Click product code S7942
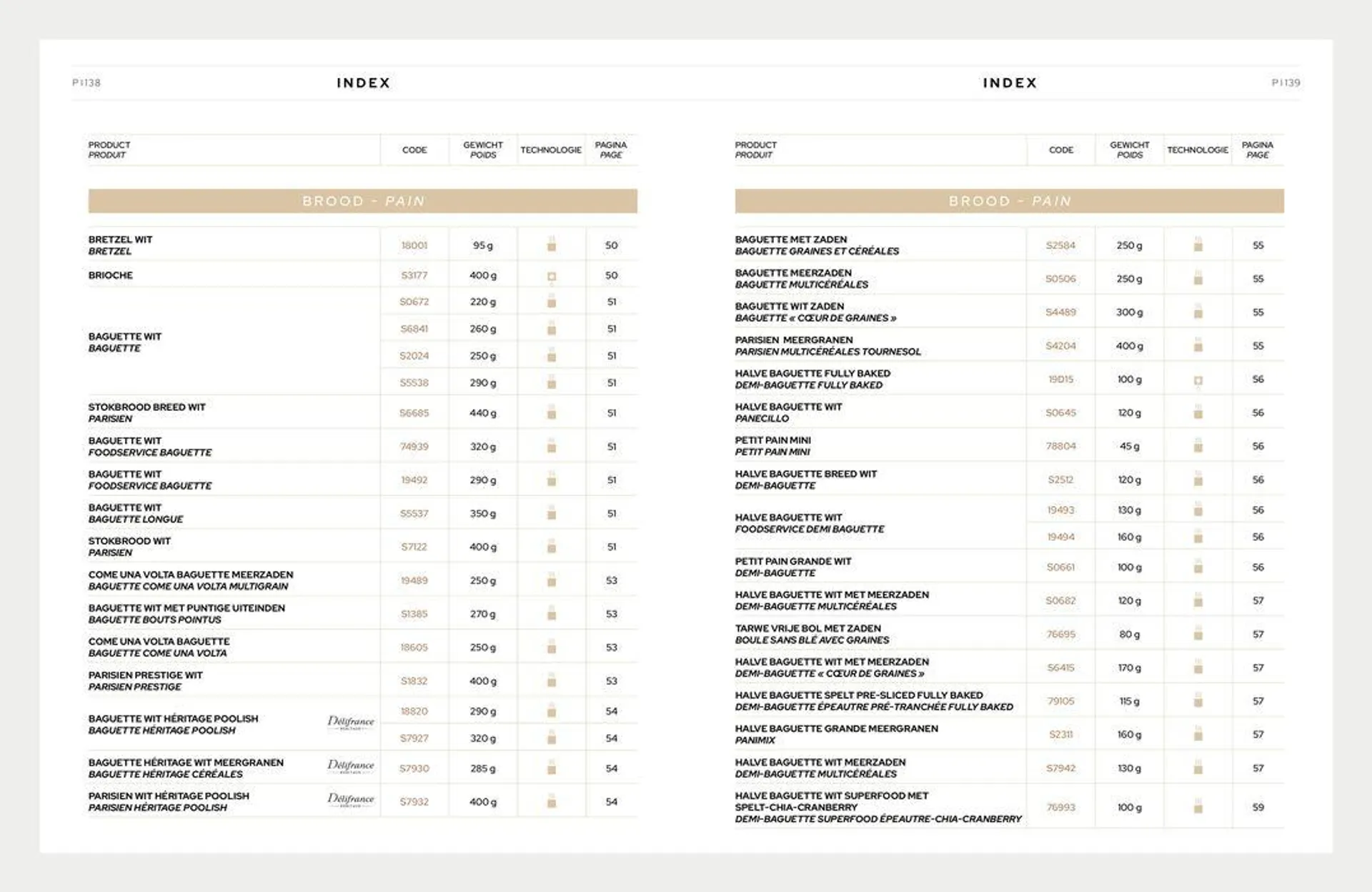 (1061, 768)
